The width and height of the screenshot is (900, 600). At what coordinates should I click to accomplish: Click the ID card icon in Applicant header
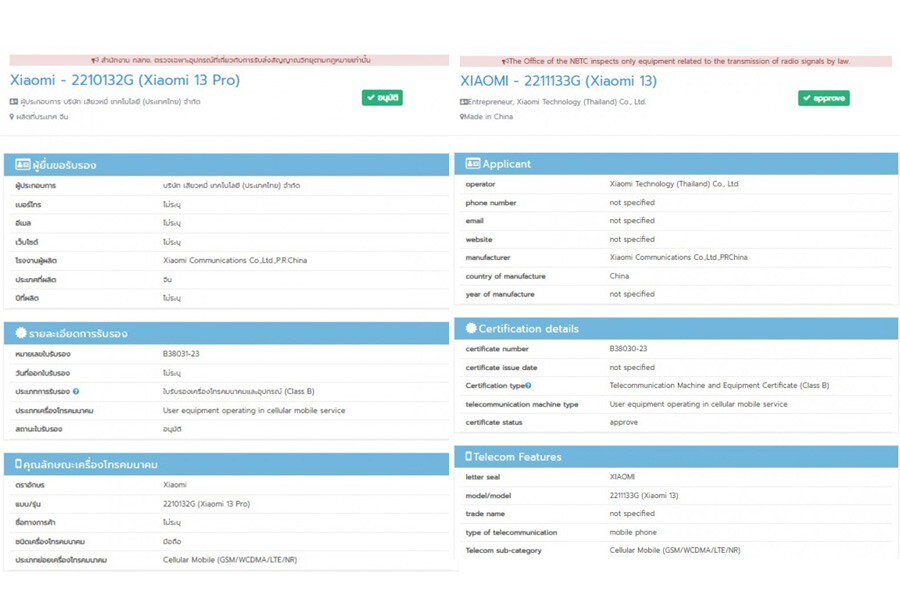(x=472, y=164)
